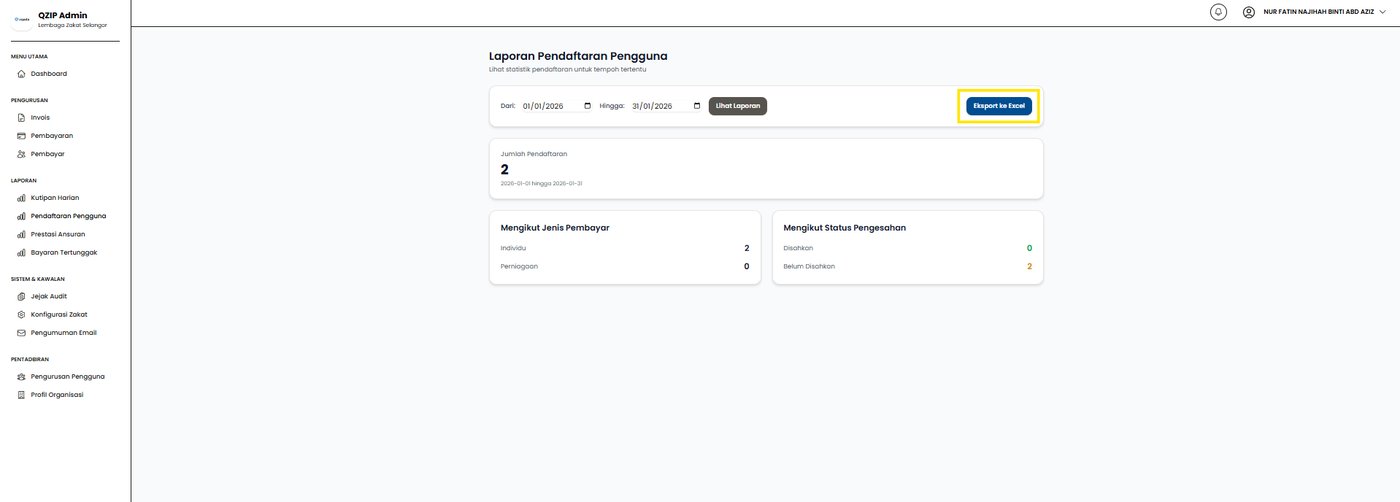The width and height of the screenshot is (1400, 502).
Task: Select Bayaran Tertunggak in sidebar
Action: [63, 253]
